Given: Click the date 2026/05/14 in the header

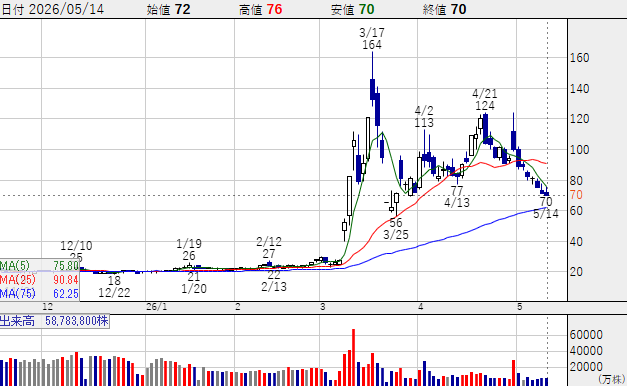Looking at the screenshot, I should [66, 9].
